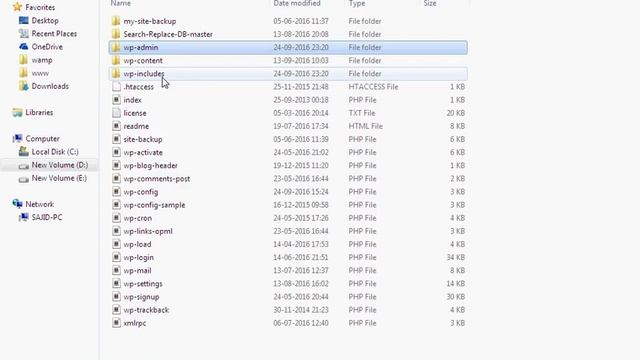Click the xmlrpc file icon
640x360 pixels.
[x=116, y=323]
